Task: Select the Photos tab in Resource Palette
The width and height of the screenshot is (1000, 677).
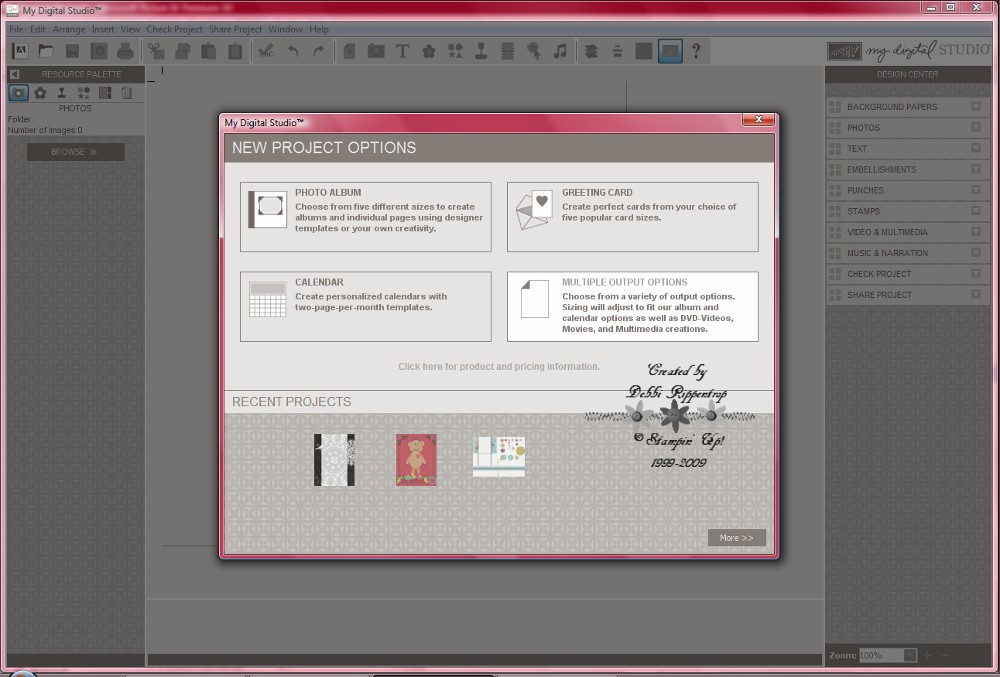Action: 18,93
